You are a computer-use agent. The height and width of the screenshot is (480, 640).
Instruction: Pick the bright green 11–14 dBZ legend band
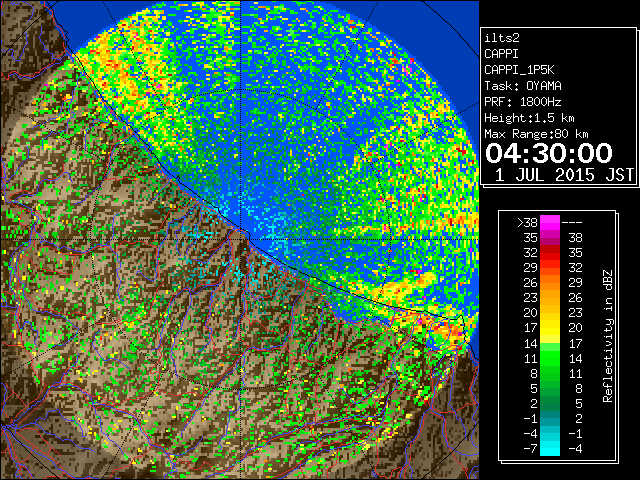point(550,358)
